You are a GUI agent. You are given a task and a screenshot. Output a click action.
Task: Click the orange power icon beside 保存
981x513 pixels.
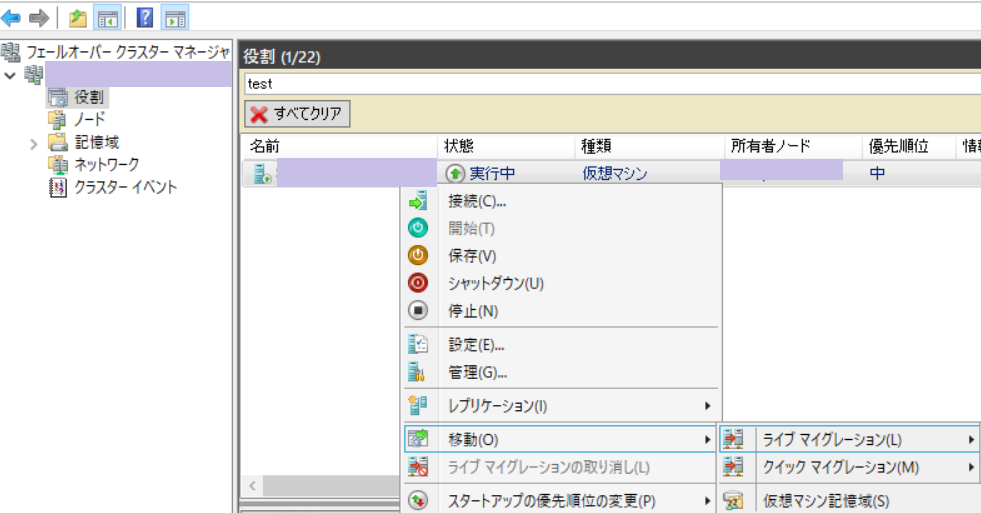(x=418, y=255)
